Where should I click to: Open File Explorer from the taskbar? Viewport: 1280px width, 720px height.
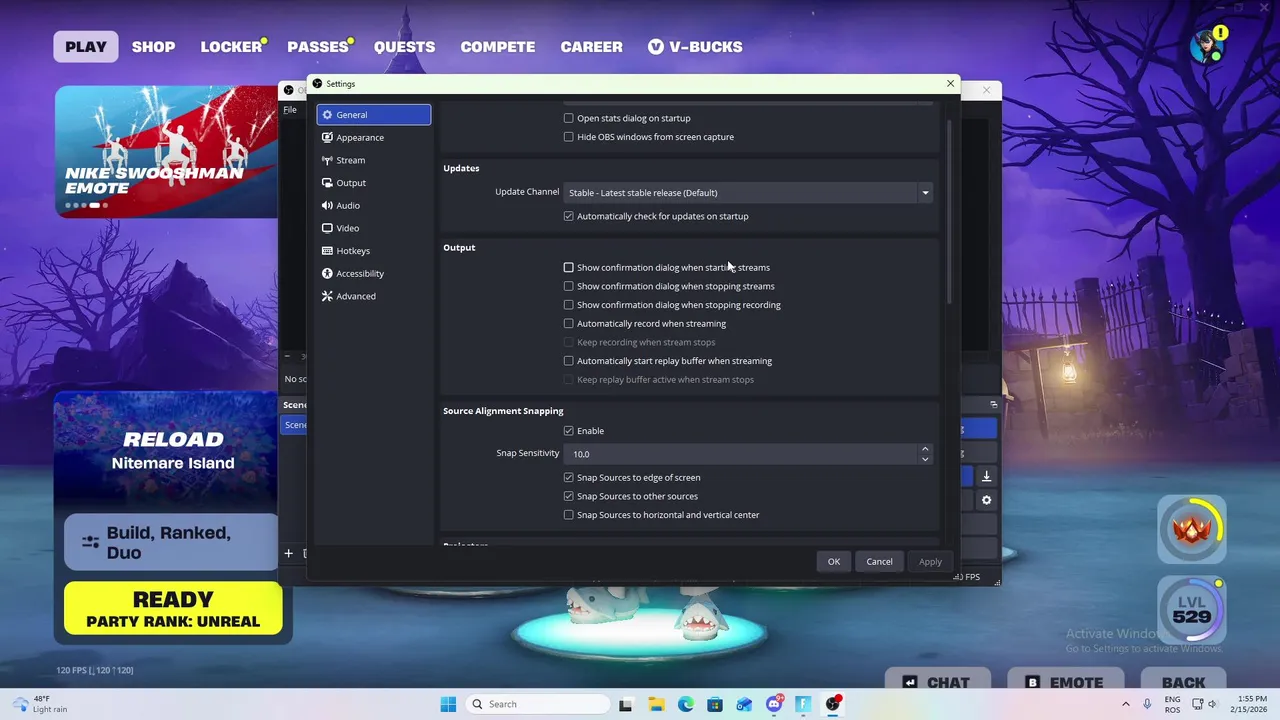656,704
